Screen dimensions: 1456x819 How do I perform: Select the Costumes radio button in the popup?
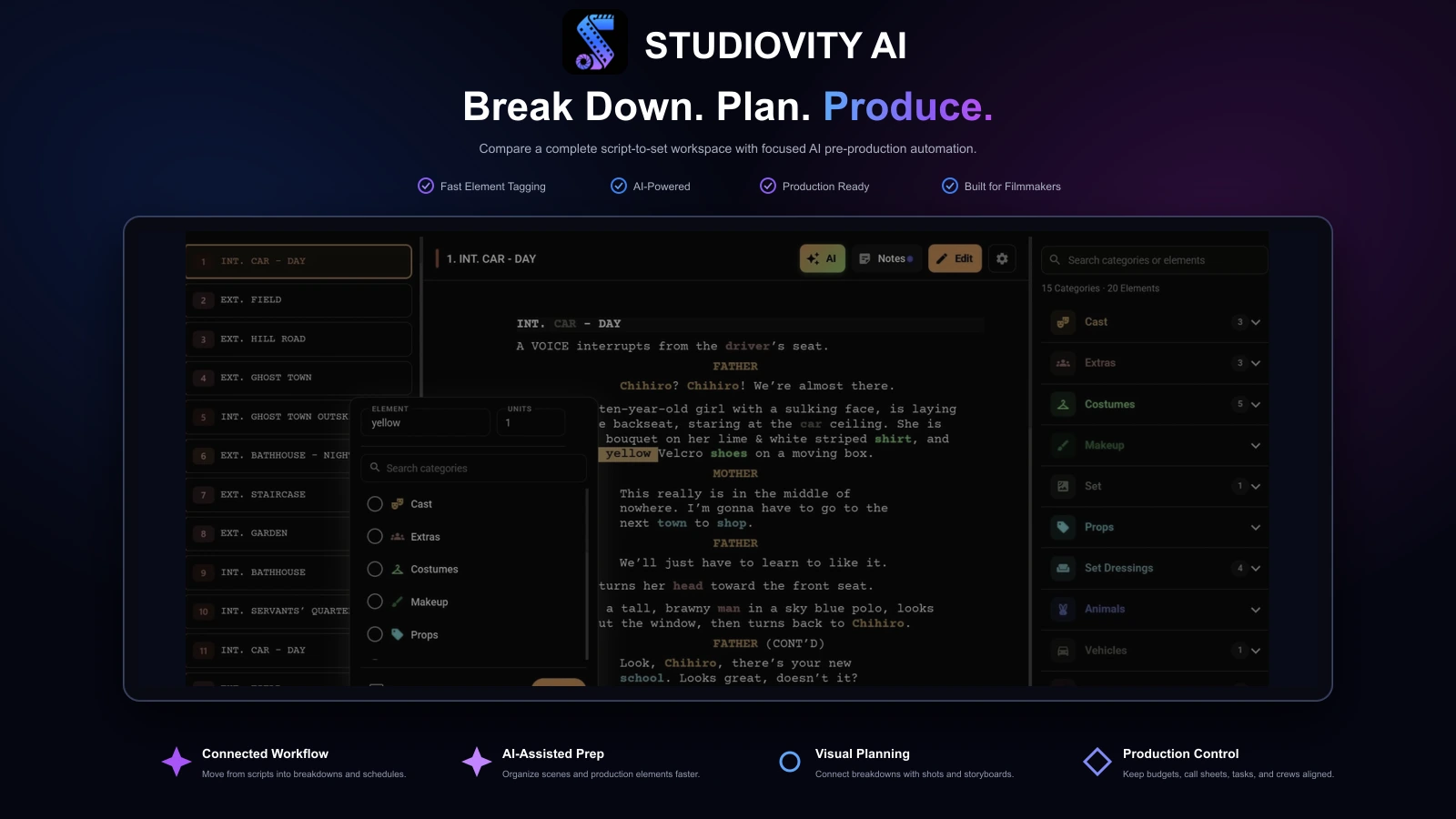375,569
